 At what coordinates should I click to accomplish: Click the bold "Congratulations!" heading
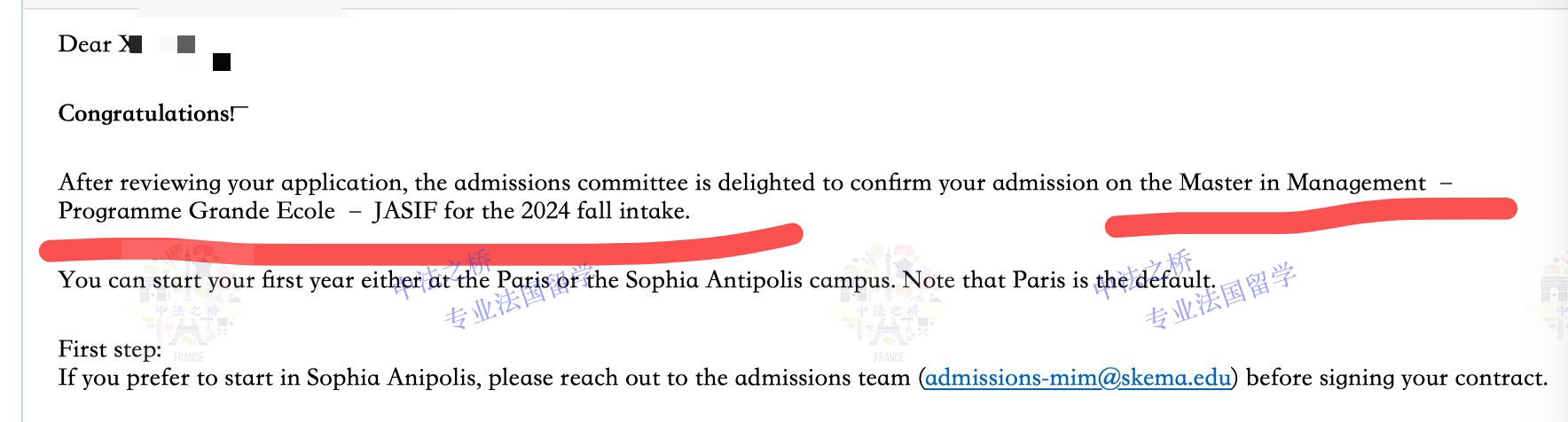(x=146, y=114)
